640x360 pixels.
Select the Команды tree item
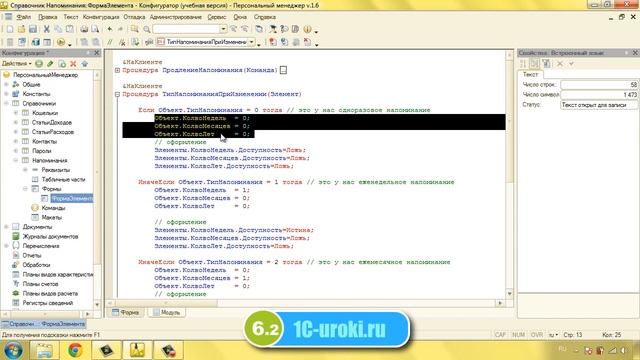pos(53,208)
